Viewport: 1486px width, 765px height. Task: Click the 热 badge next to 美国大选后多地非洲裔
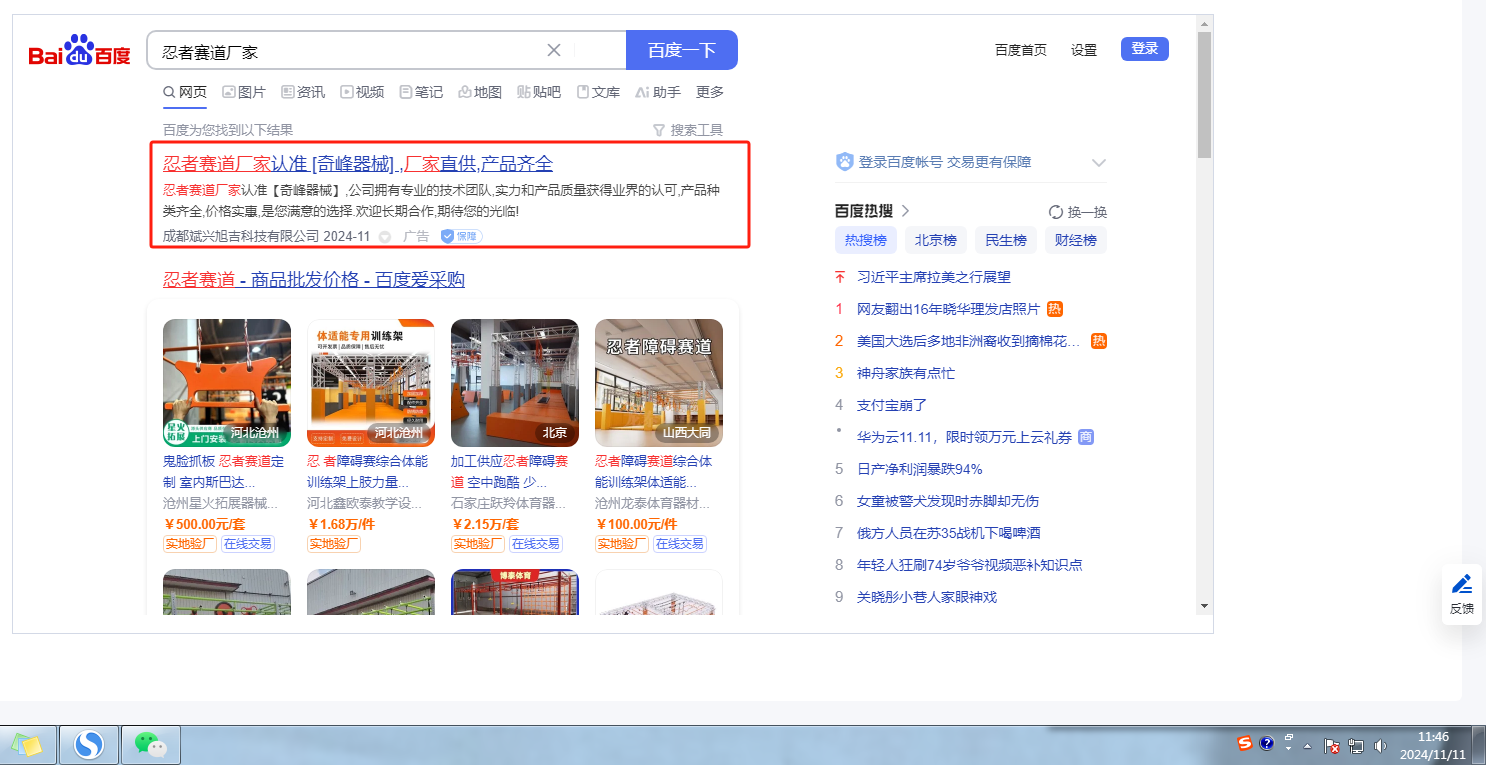click(1099, 341)
